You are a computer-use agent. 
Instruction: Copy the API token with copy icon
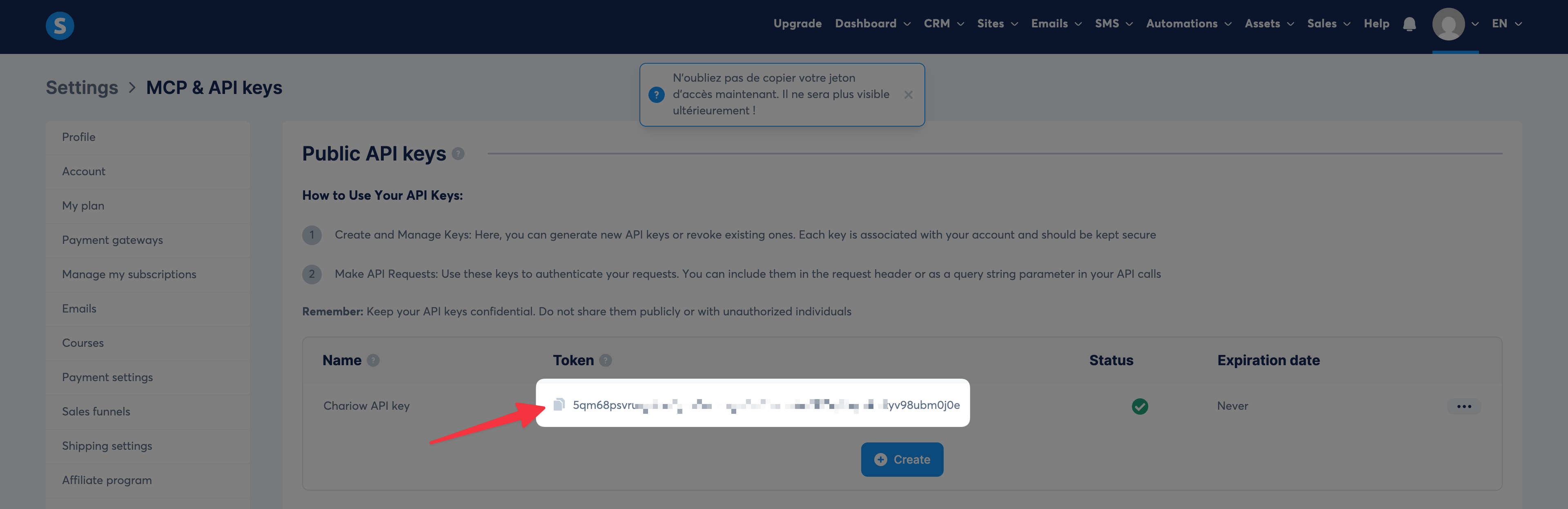pyautogui.click(x=559, y=404)
